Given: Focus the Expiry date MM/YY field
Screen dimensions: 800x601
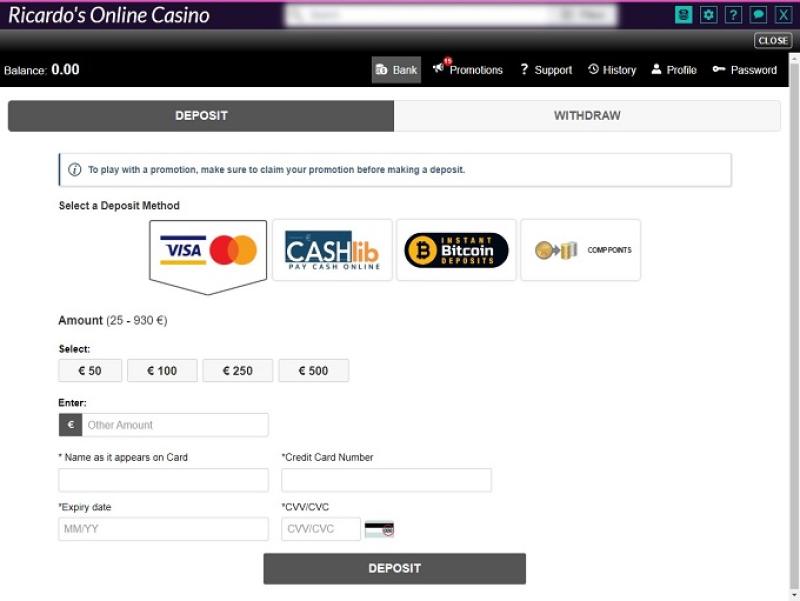Looking at the screenshot, I should [163, 529].
